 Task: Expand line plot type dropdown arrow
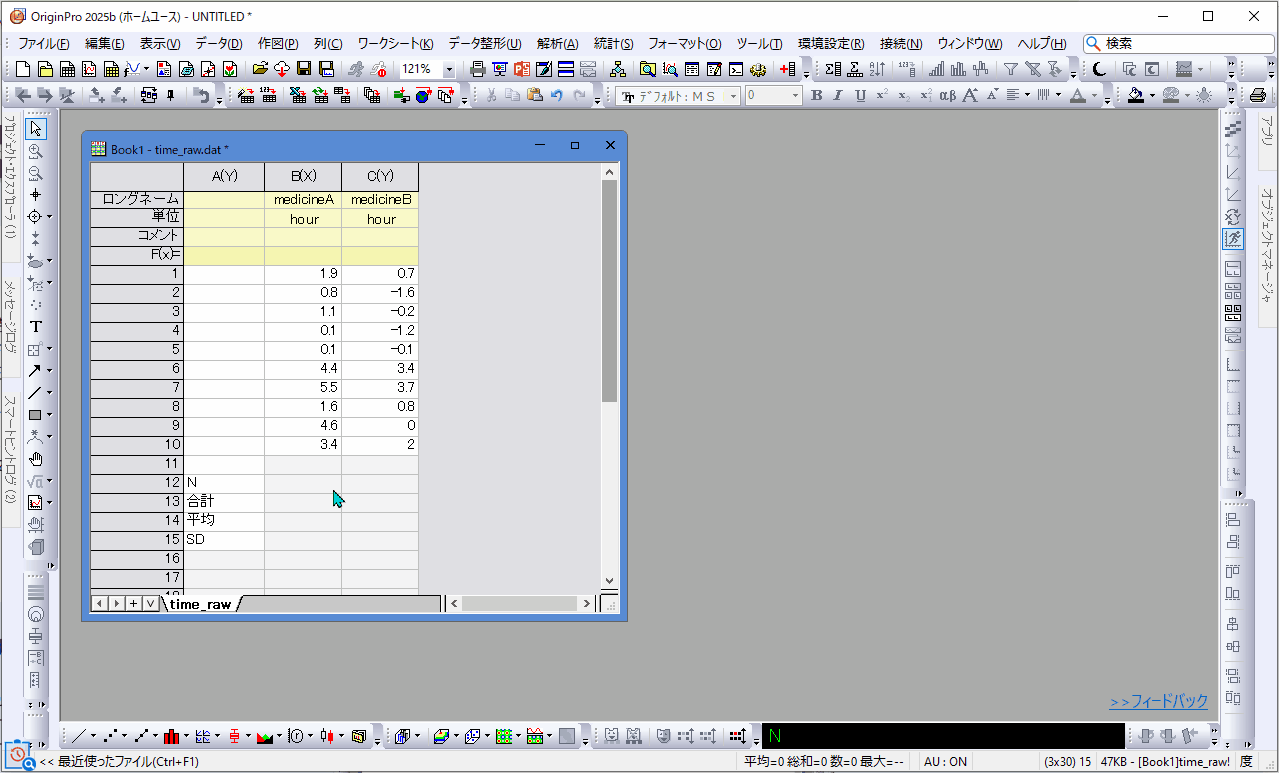93,736
